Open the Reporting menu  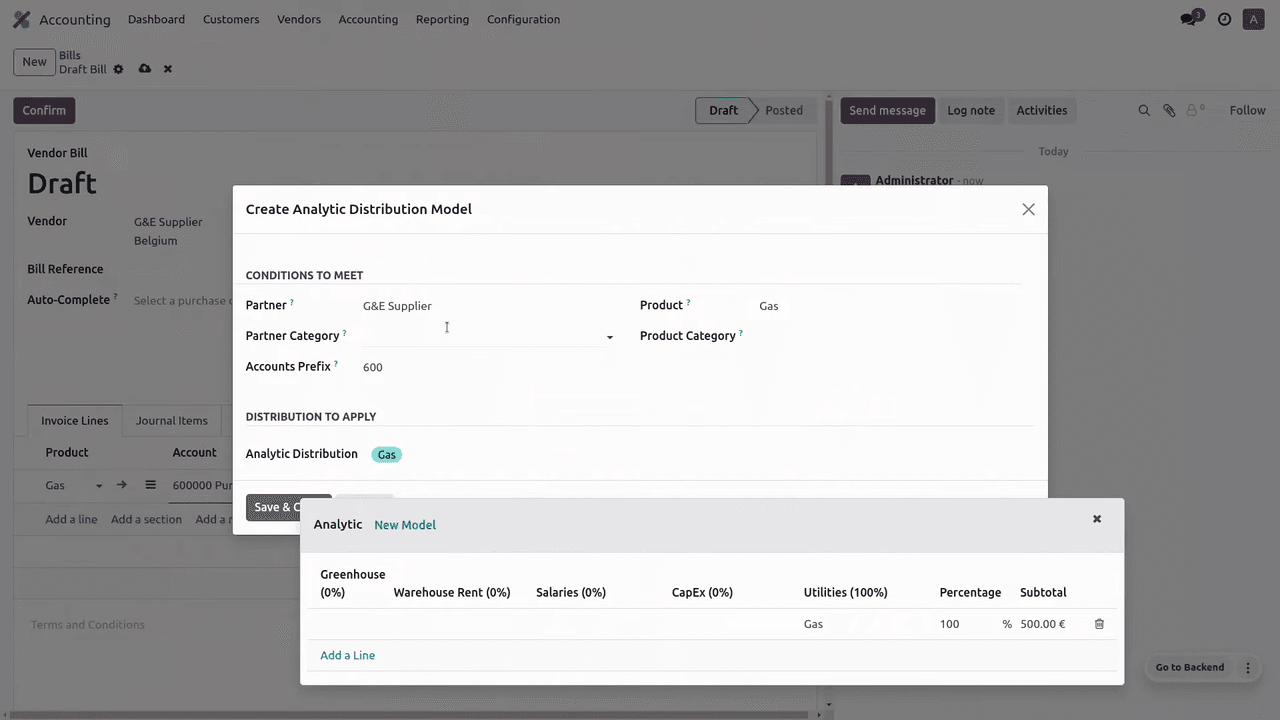[442, 19]
